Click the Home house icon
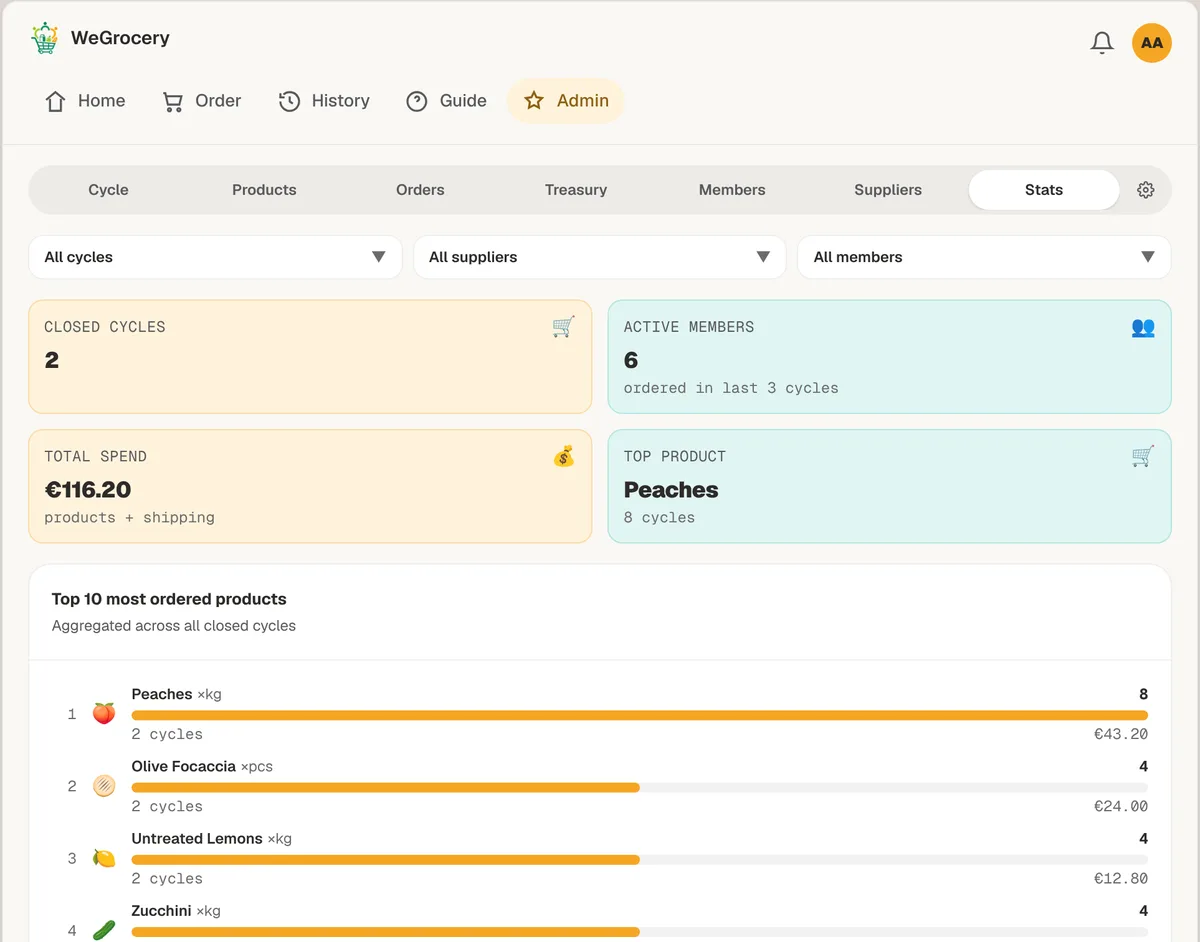This screenshot has width=1200, height=942. click(x=55, y=101)
